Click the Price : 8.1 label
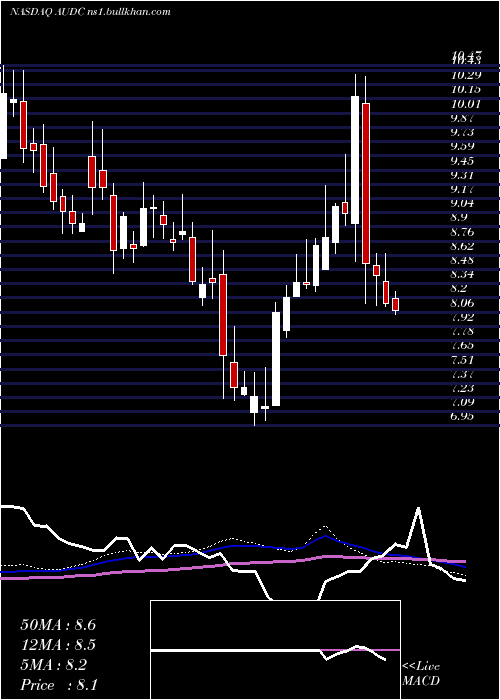 point(59,685)
